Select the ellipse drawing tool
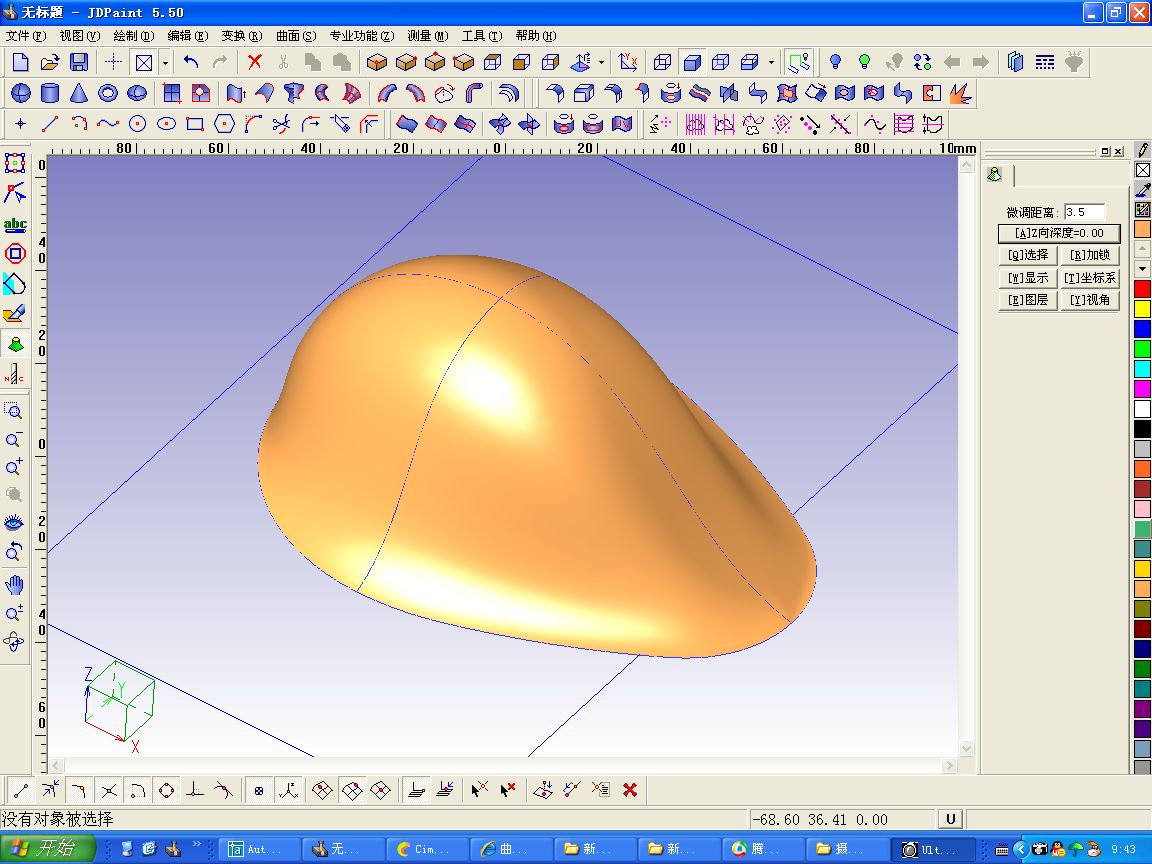This screenshot has height=864, width=1152. pos(166,124)
